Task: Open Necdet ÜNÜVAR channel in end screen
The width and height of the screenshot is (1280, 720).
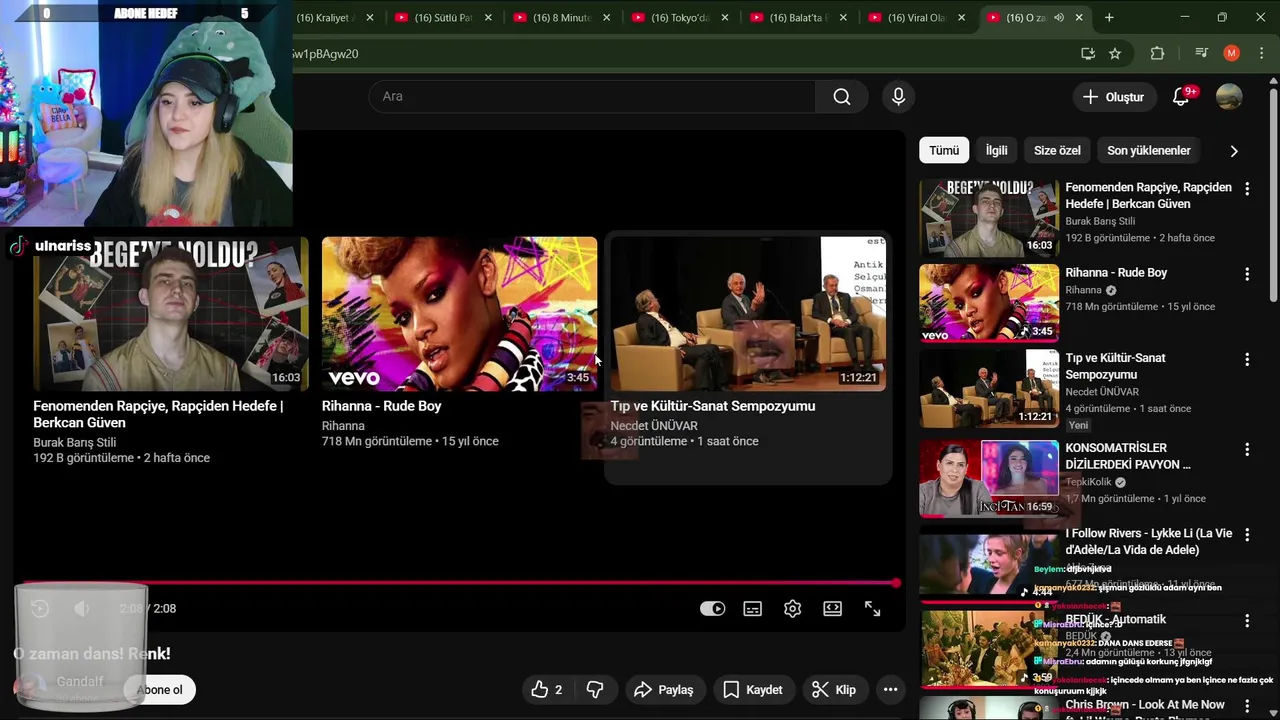Action: point(654,425)
